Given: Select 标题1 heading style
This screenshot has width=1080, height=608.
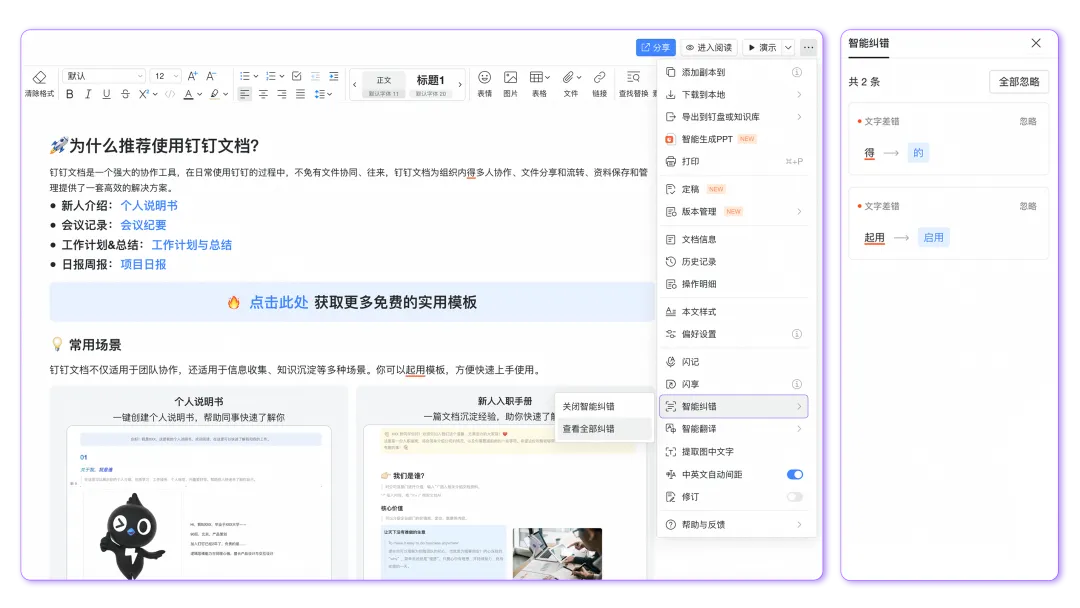Looking at the screenshot, I should point(430,85).
